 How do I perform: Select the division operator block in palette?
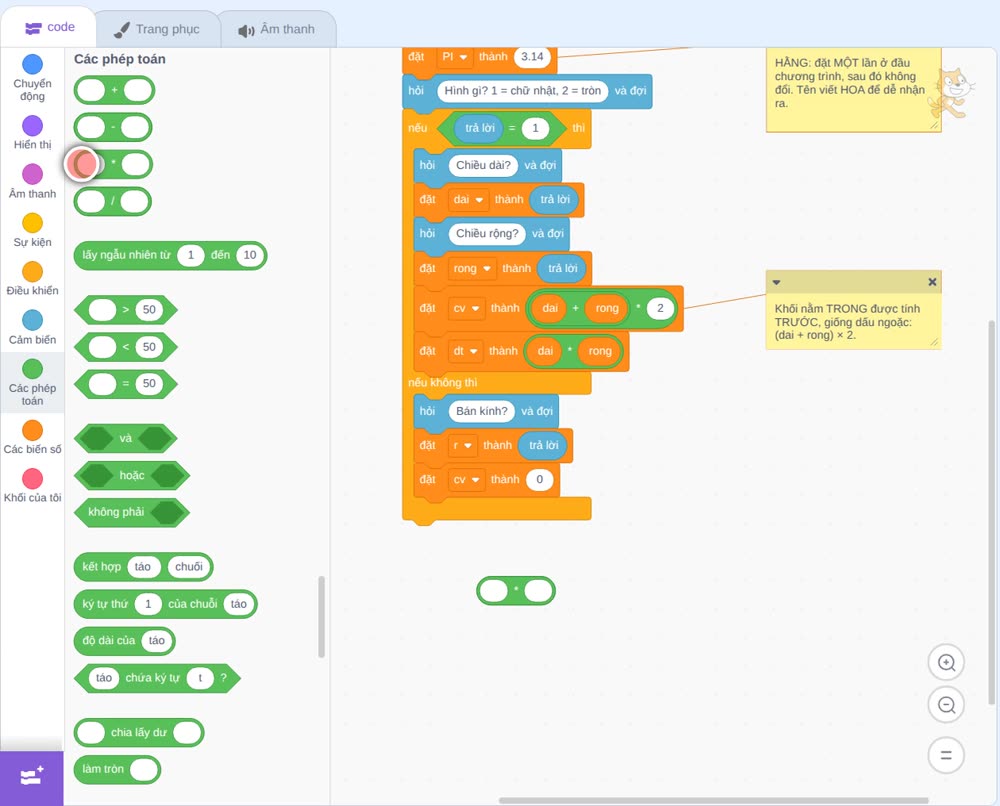click(112, 202)
